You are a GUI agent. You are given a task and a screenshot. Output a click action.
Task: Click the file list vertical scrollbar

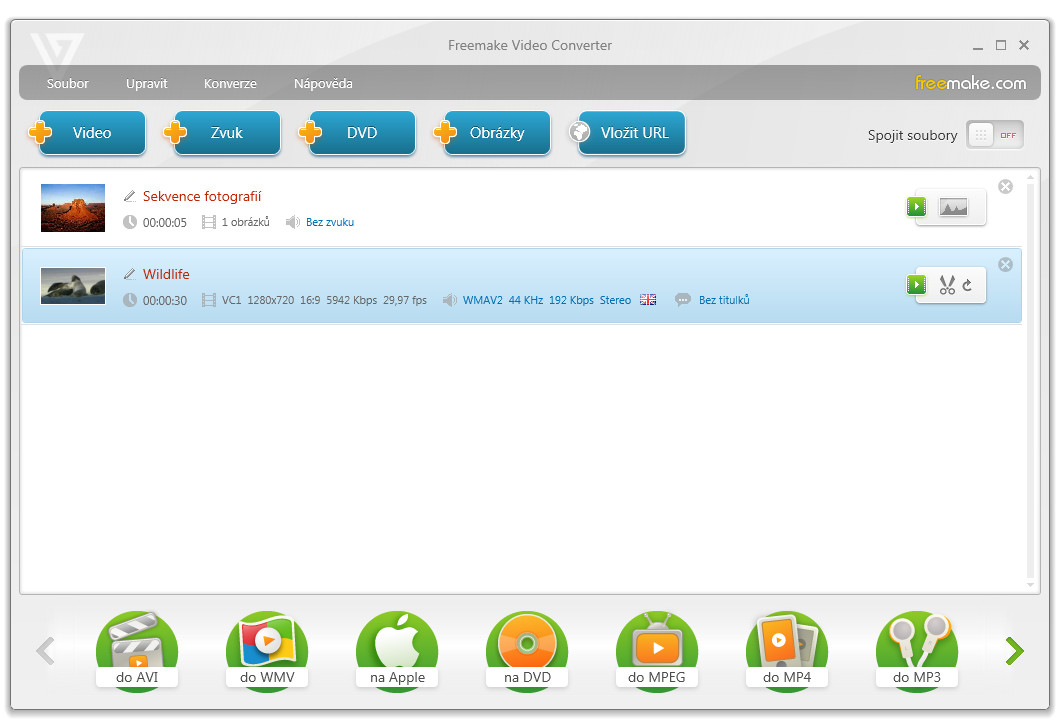pyautogui.click(x=1030, y=381)
